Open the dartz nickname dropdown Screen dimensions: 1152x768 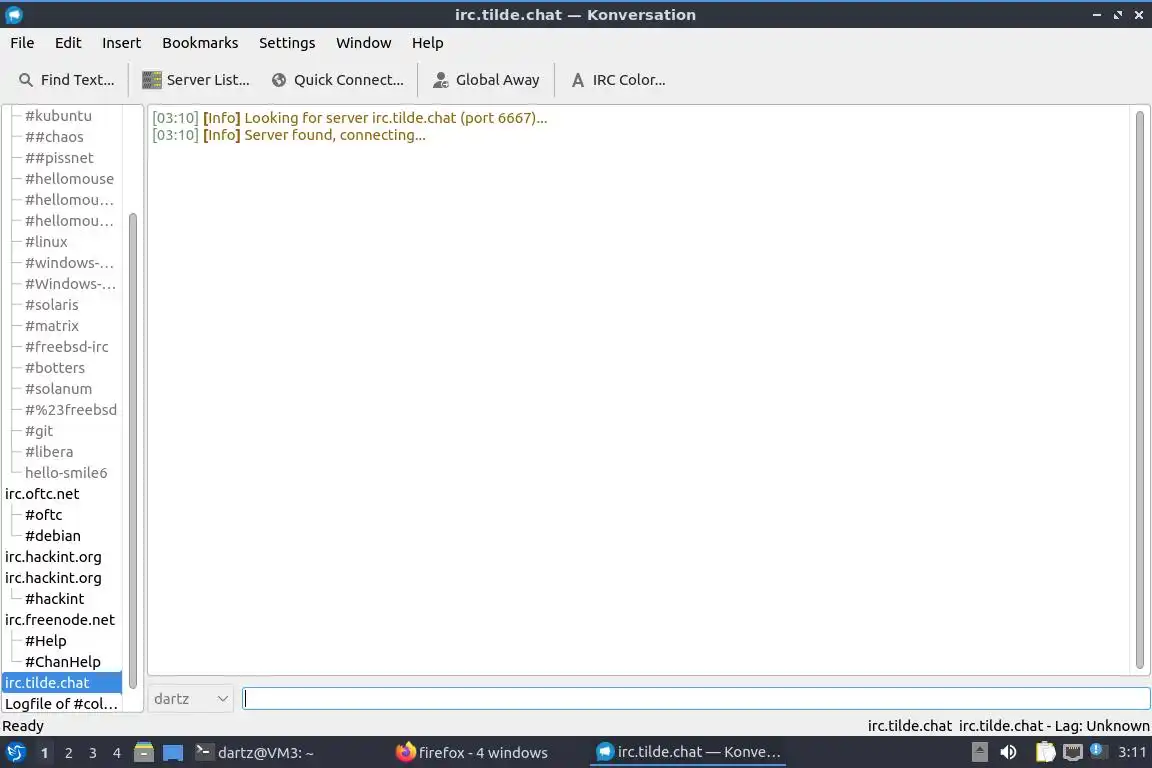pos(191,698)
